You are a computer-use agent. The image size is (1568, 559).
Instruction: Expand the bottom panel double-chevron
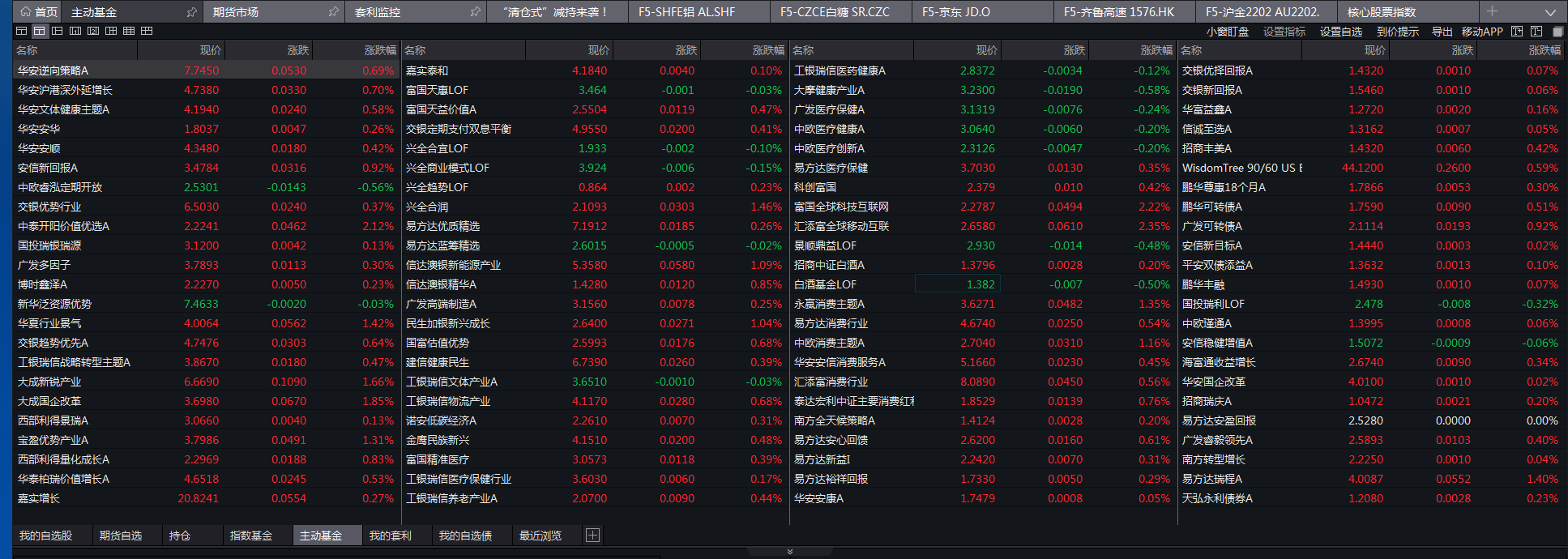(x=790, y=552)
